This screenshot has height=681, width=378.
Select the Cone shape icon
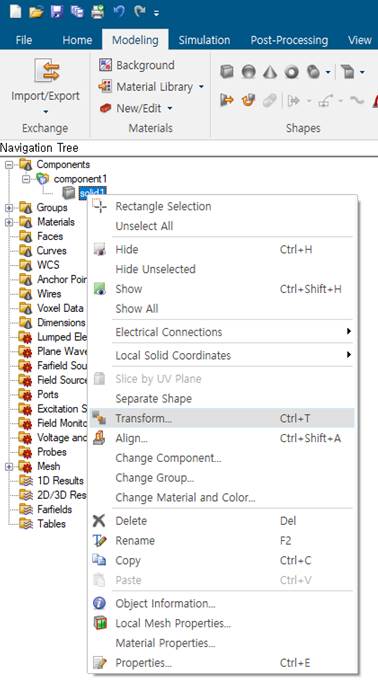(270, 72)
